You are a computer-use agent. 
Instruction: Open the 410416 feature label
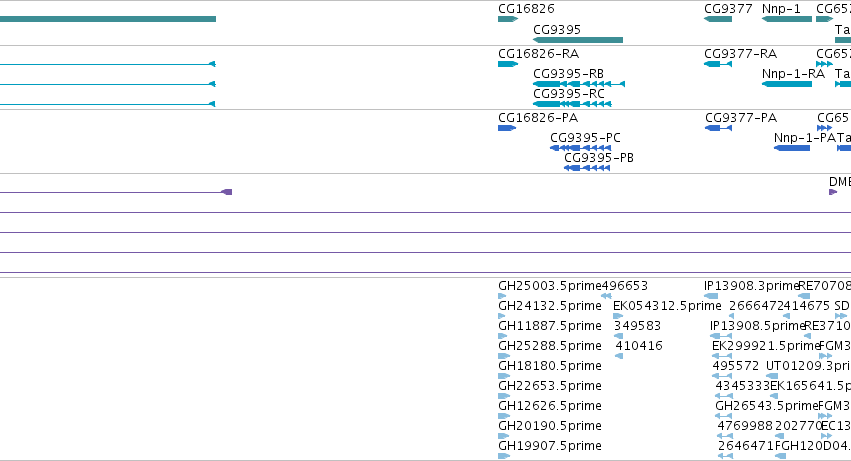[639, 346]
